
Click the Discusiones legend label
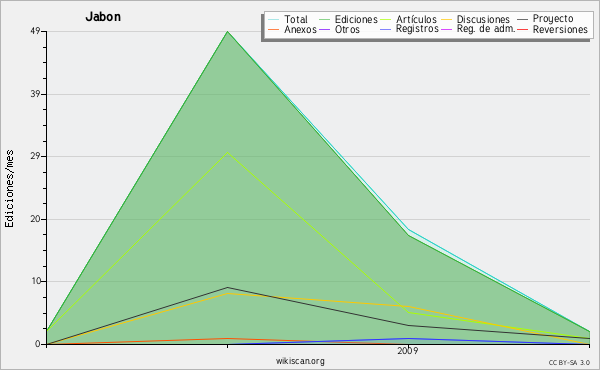click(x=483, y=19)
